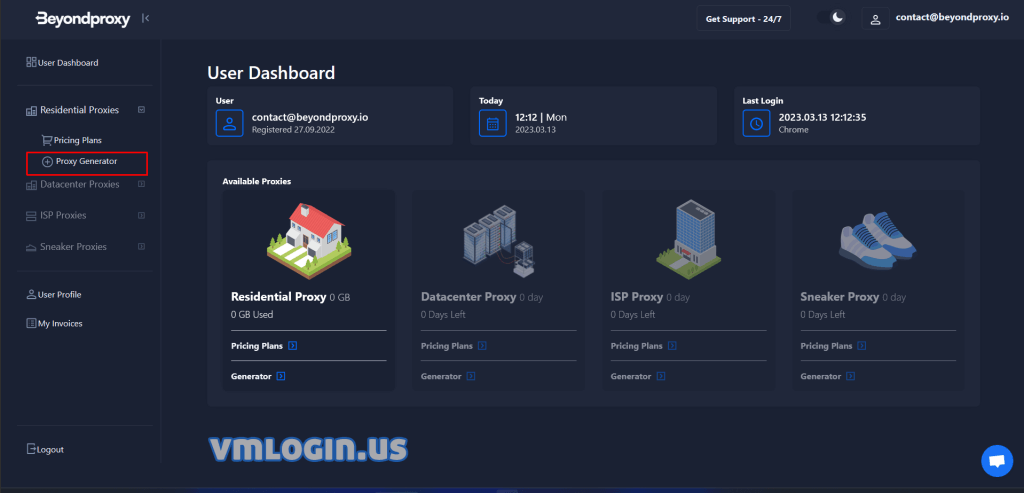Click the Residential Proxies building icon

point(31,111)
